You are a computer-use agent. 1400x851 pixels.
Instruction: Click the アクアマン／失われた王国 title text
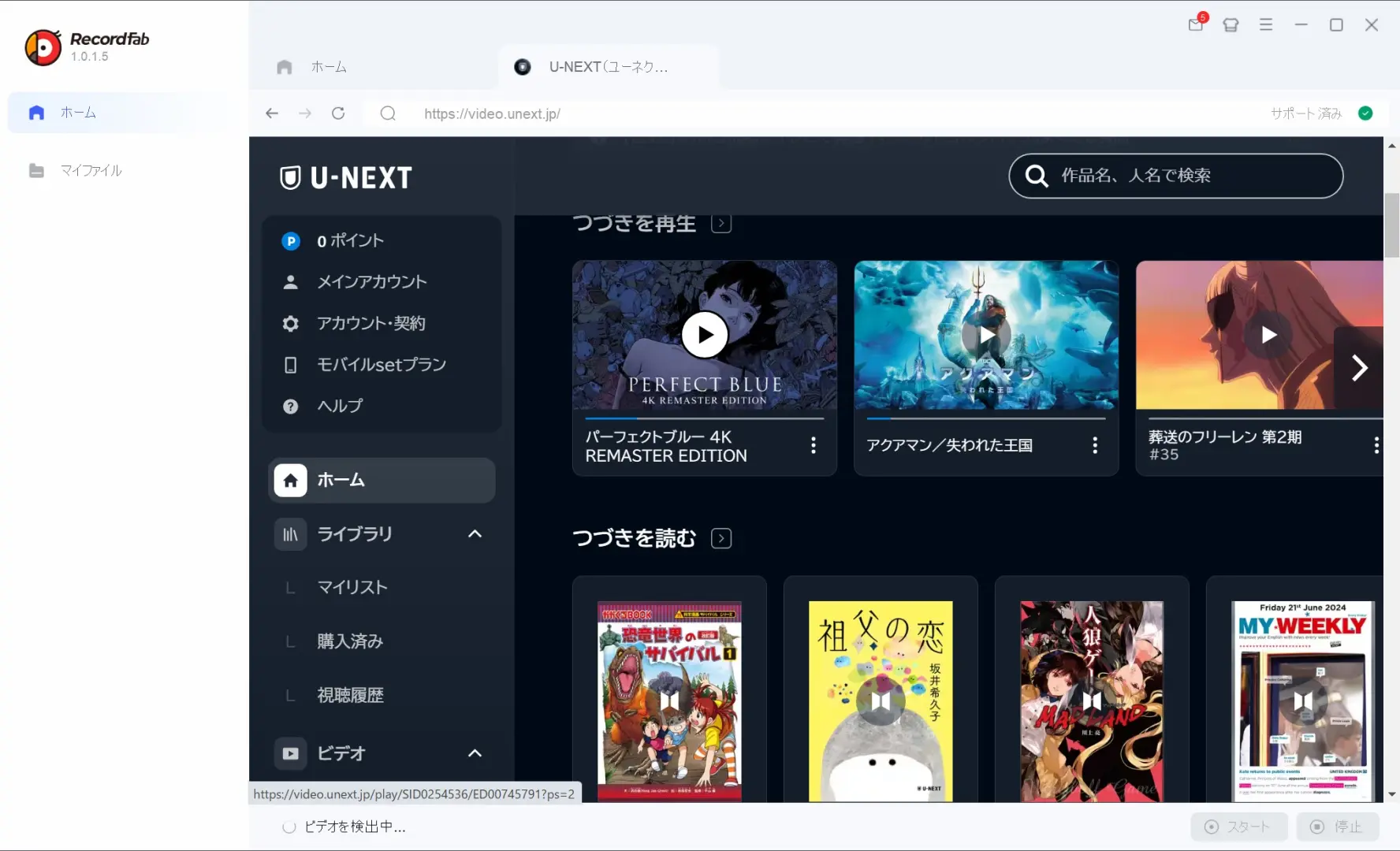coord(949,446)
